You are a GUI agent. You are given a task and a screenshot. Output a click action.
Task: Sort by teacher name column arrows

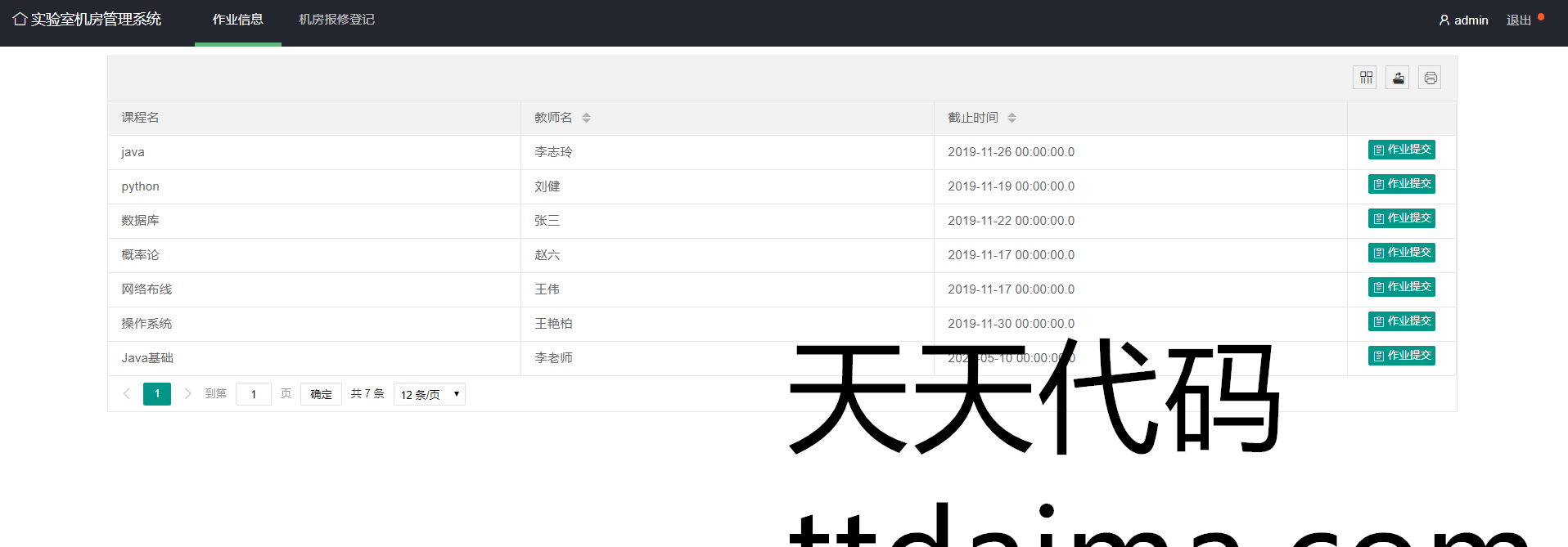coord(586,118)
